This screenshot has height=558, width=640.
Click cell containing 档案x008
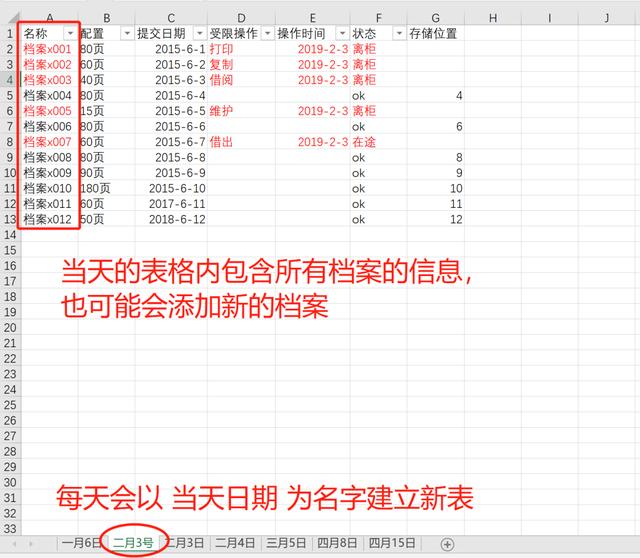(x=49, y=158)
